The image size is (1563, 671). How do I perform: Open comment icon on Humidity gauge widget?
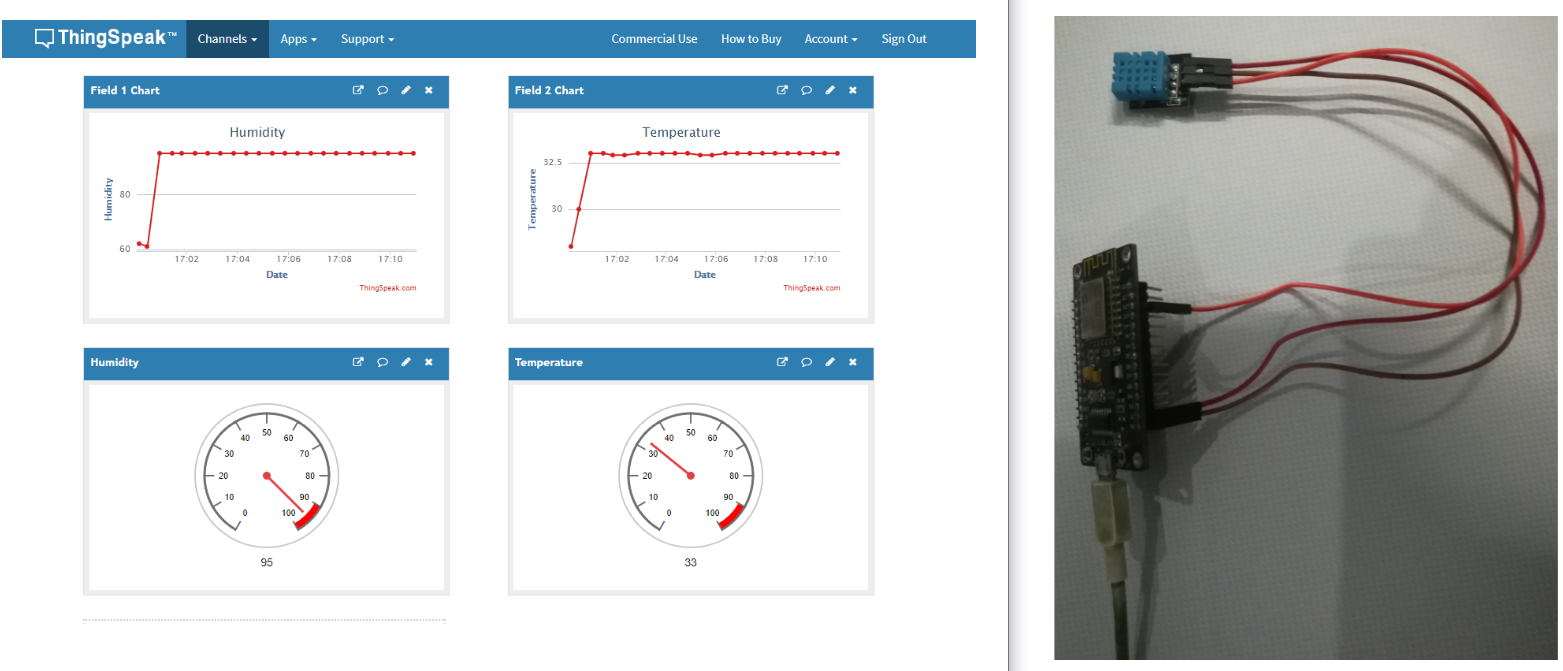(x=382, y=362)
